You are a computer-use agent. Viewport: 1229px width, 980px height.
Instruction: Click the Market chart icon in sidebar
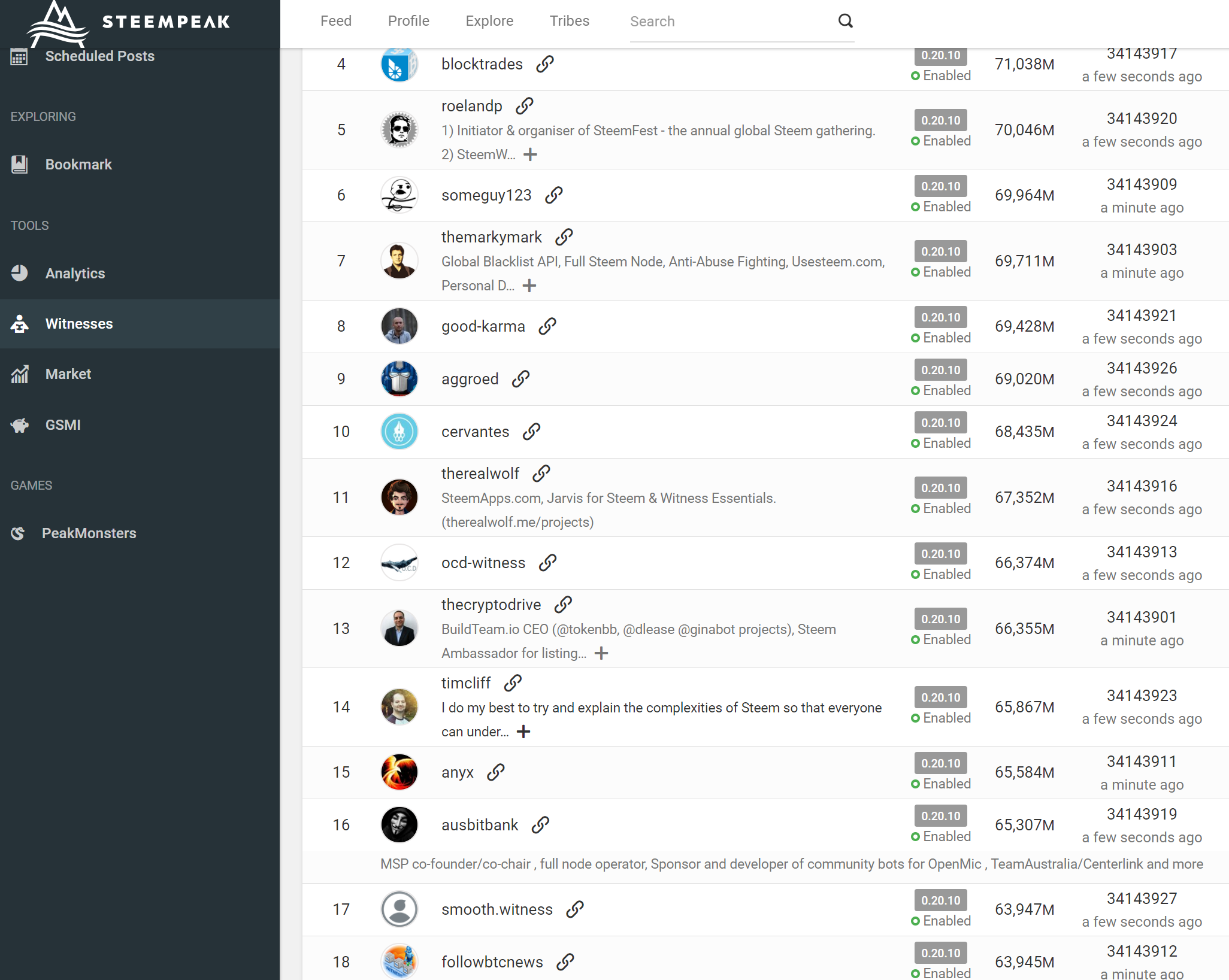pyautogui.click(x=19, y=374)
